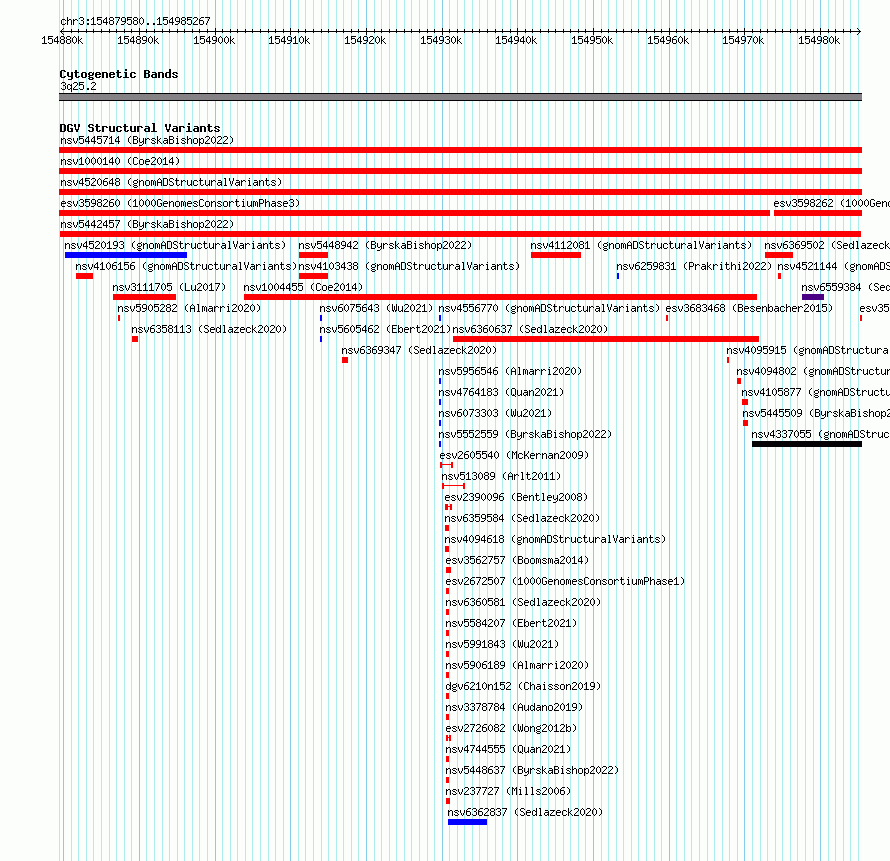Select nsv6358113 (Sedlazeck2020) label
The width and height of the screenshot is (890, 861).
(x=209, y=329)
